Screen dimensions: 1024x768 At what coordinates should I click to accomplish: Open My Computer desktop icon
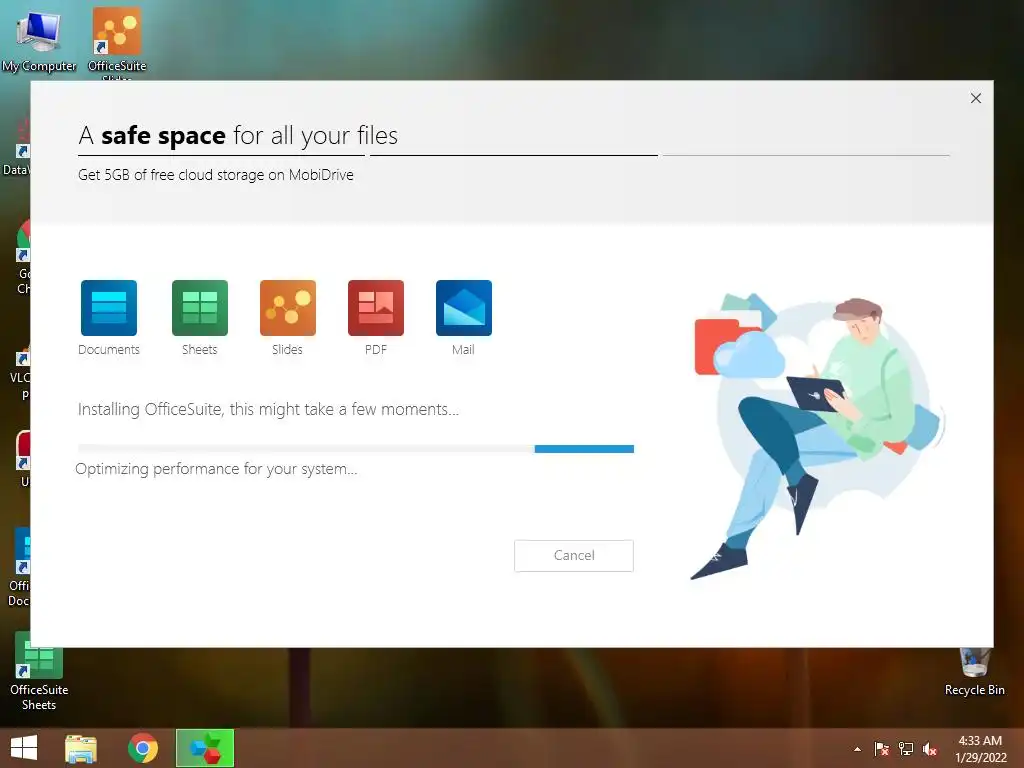pyautogui.click(x=39, y=40)
